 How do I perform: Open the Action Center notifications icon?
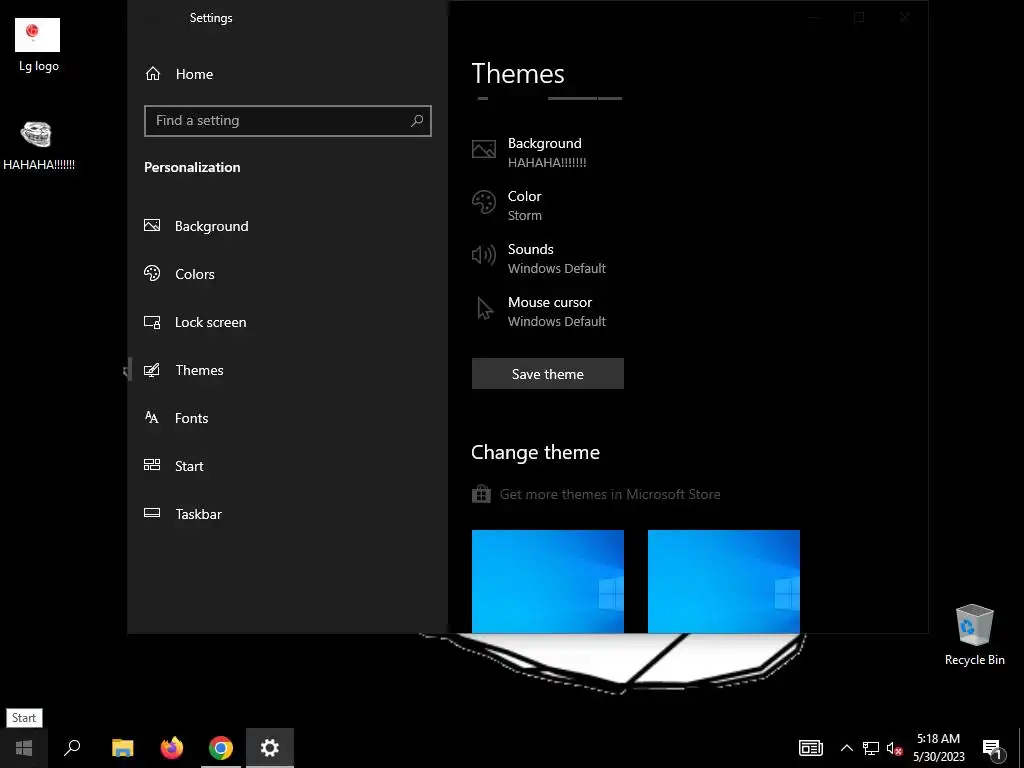coord(992,748)
